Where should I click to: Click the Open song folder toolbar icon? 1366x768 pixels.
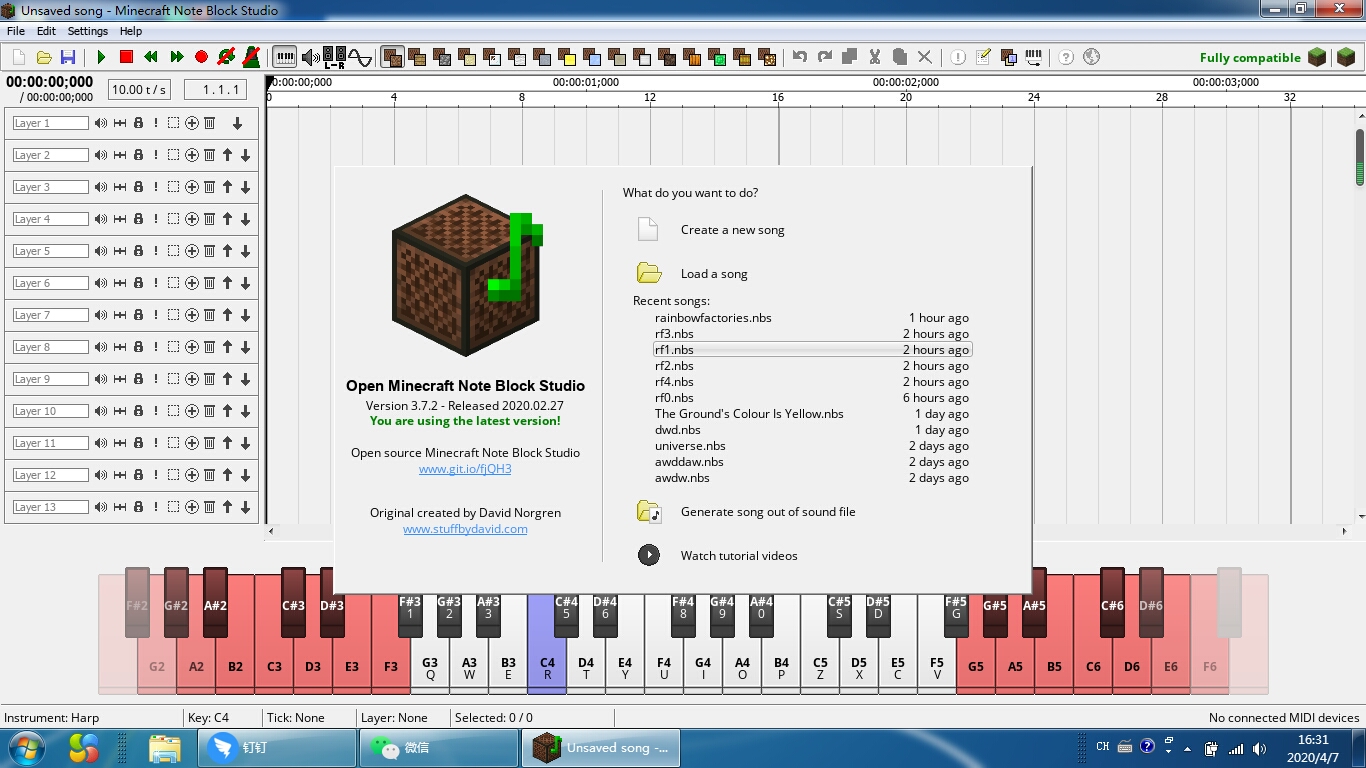tap(44, 57)
